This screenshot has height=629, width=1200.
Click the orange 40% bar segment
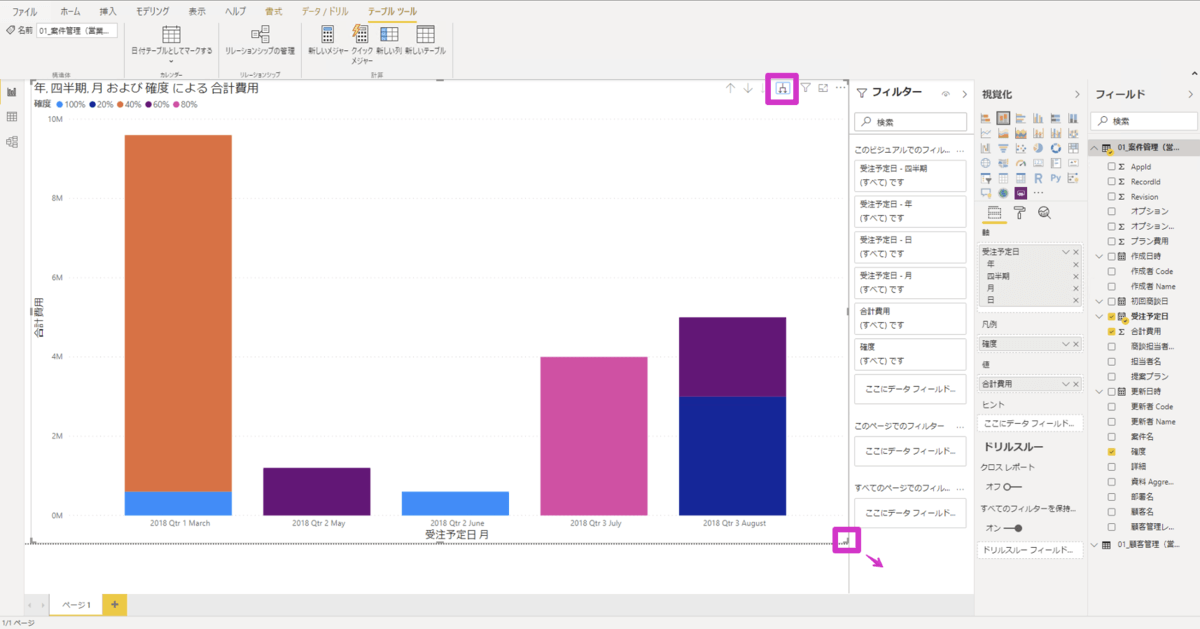click(x=178, y=312)
